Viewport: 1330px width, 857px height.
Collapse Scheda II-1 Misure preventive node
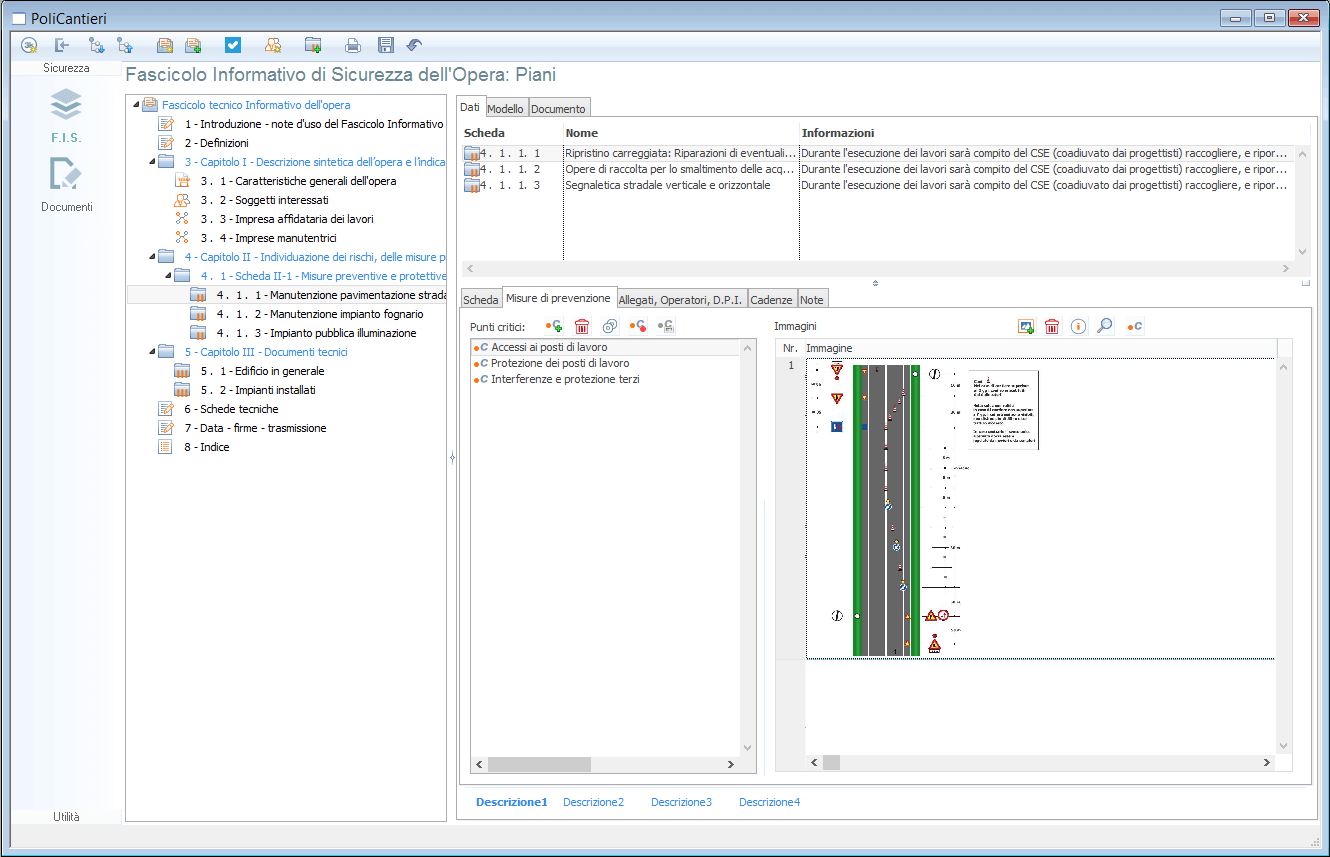(x=166, y=276)
